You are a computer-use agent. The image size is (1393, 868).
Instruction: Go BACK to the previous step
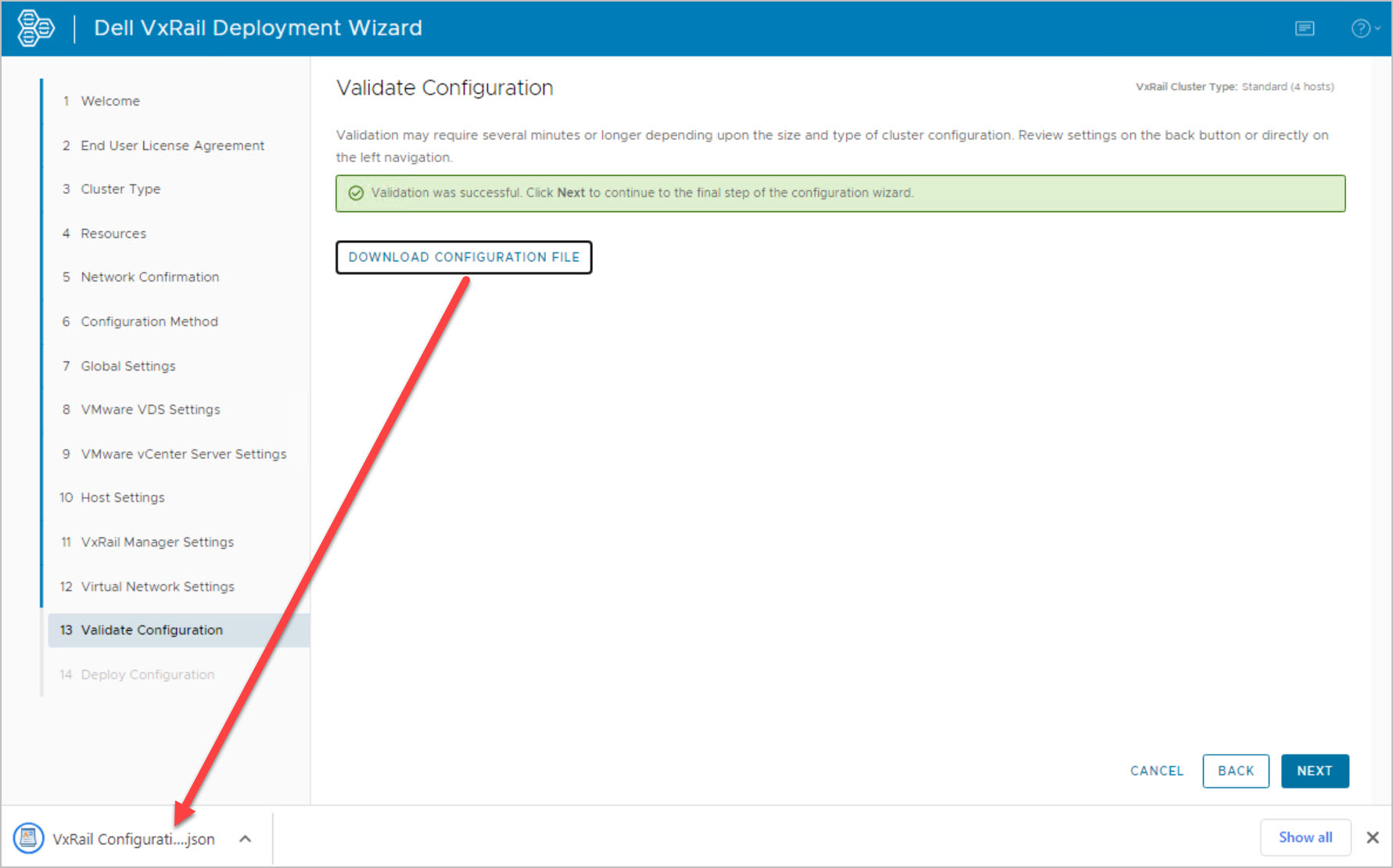1236,771
